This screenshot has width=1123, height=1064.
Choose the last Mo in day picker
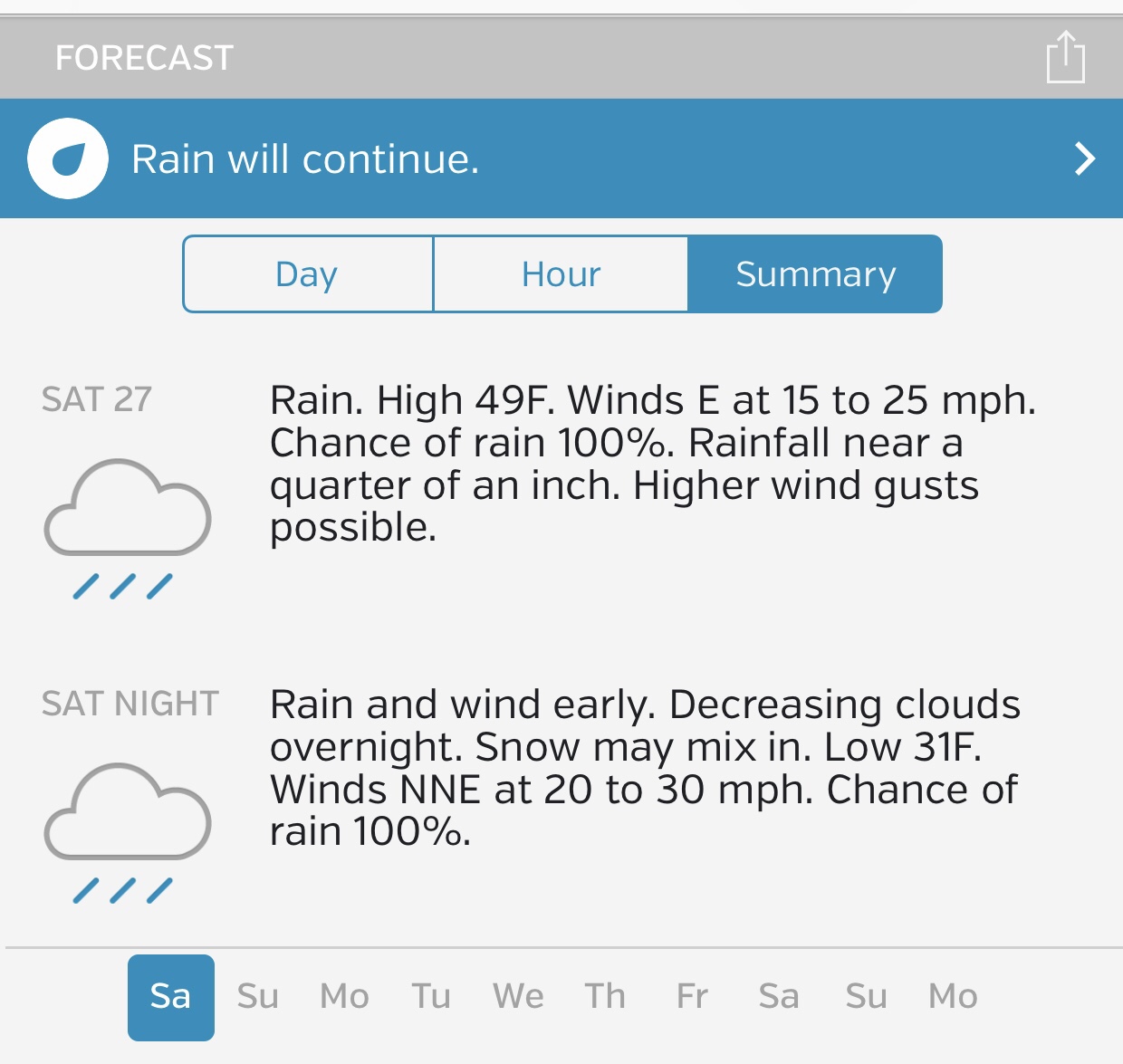click(953, 996)
